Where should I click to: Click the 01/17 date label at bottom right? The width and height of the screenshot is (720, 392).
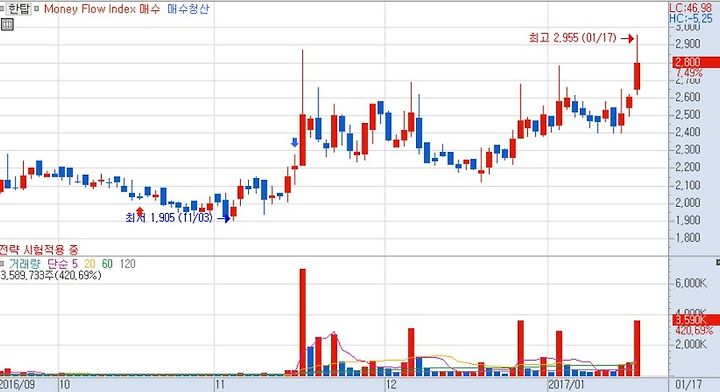[689, 384]
